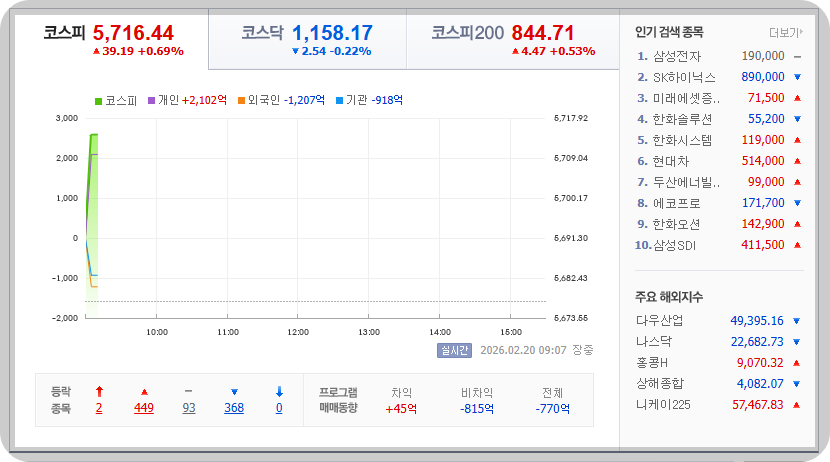The image size is (830, 462).
Task: Click the 인기 검색 종목 heading
Action: (x=669, y=32)
